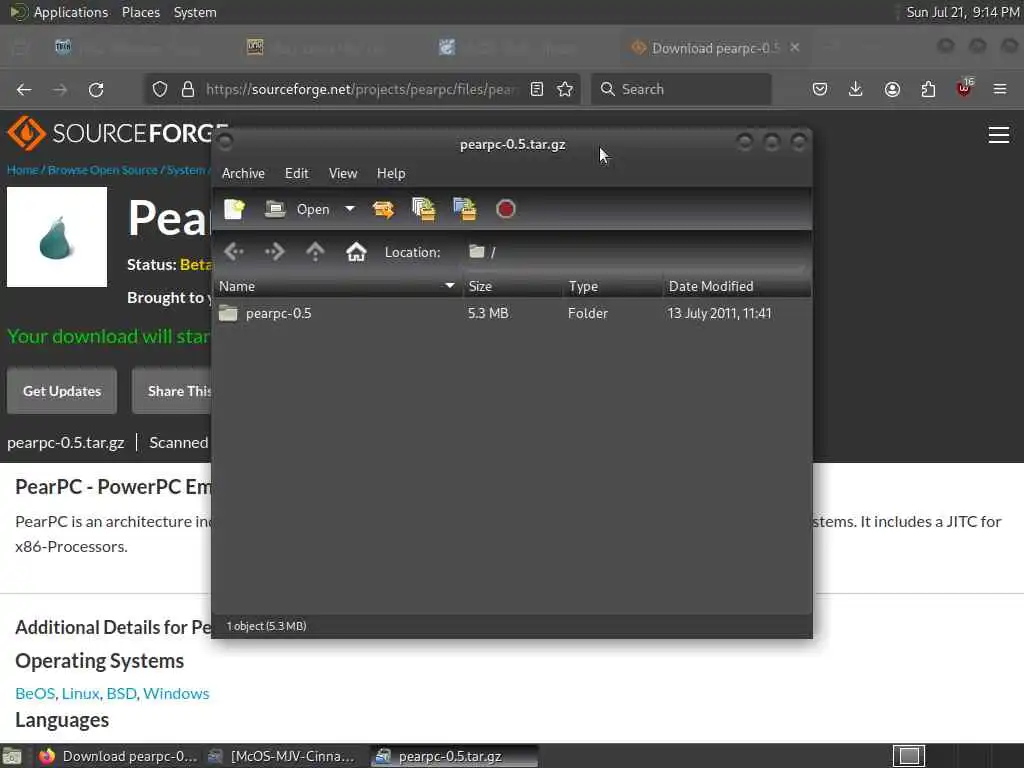Click the date and time clock
The image size is (1024, 768).
[963, 12]
